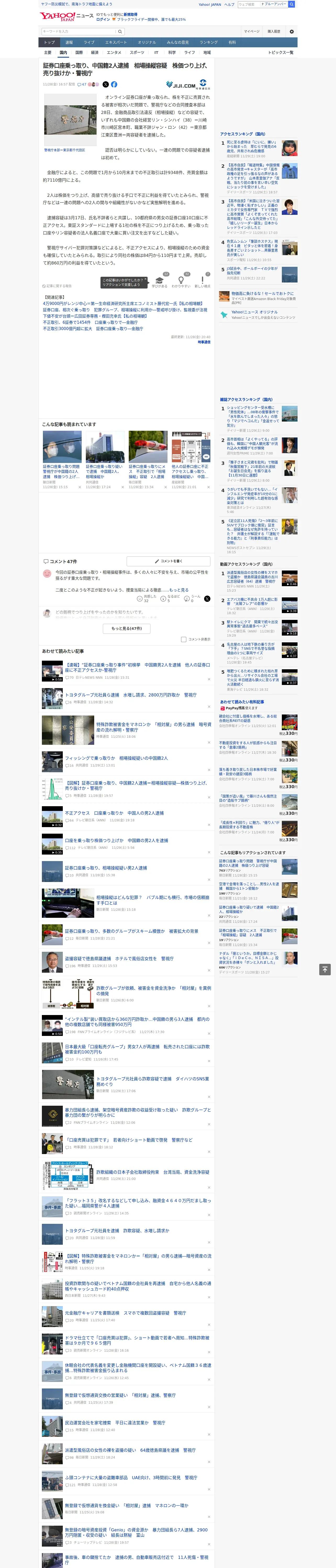The image size is (336, 1568).
Task: Click the back-to-top arrow button
Action: point(326,969)
